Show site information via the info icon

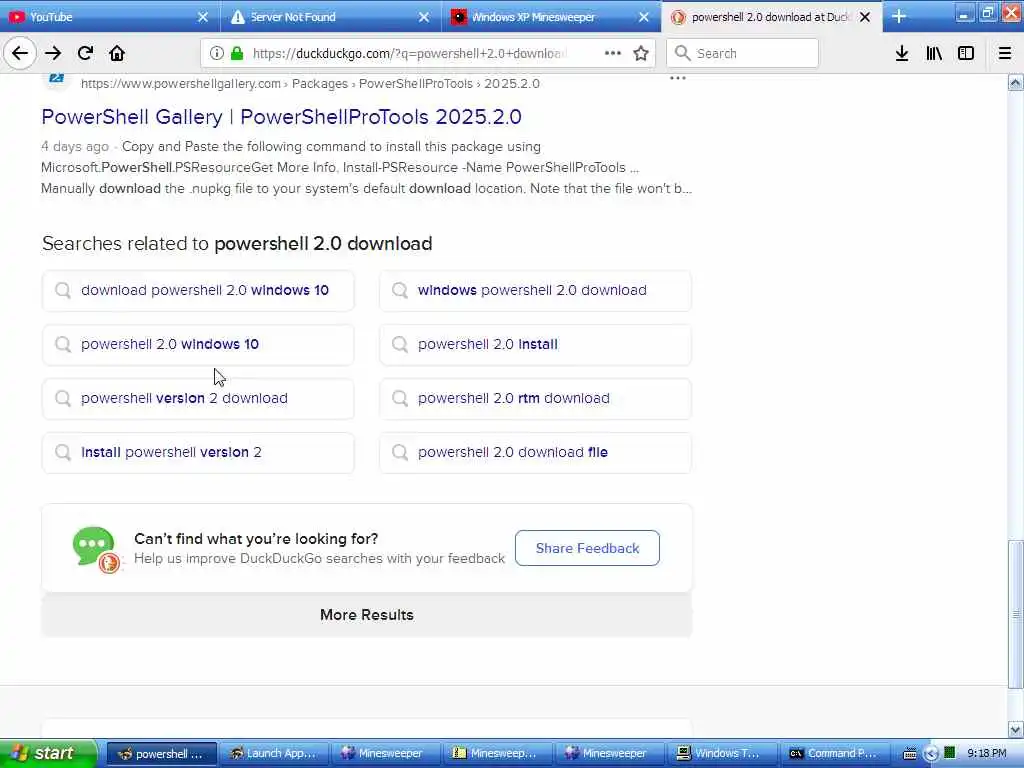point(217,53)
